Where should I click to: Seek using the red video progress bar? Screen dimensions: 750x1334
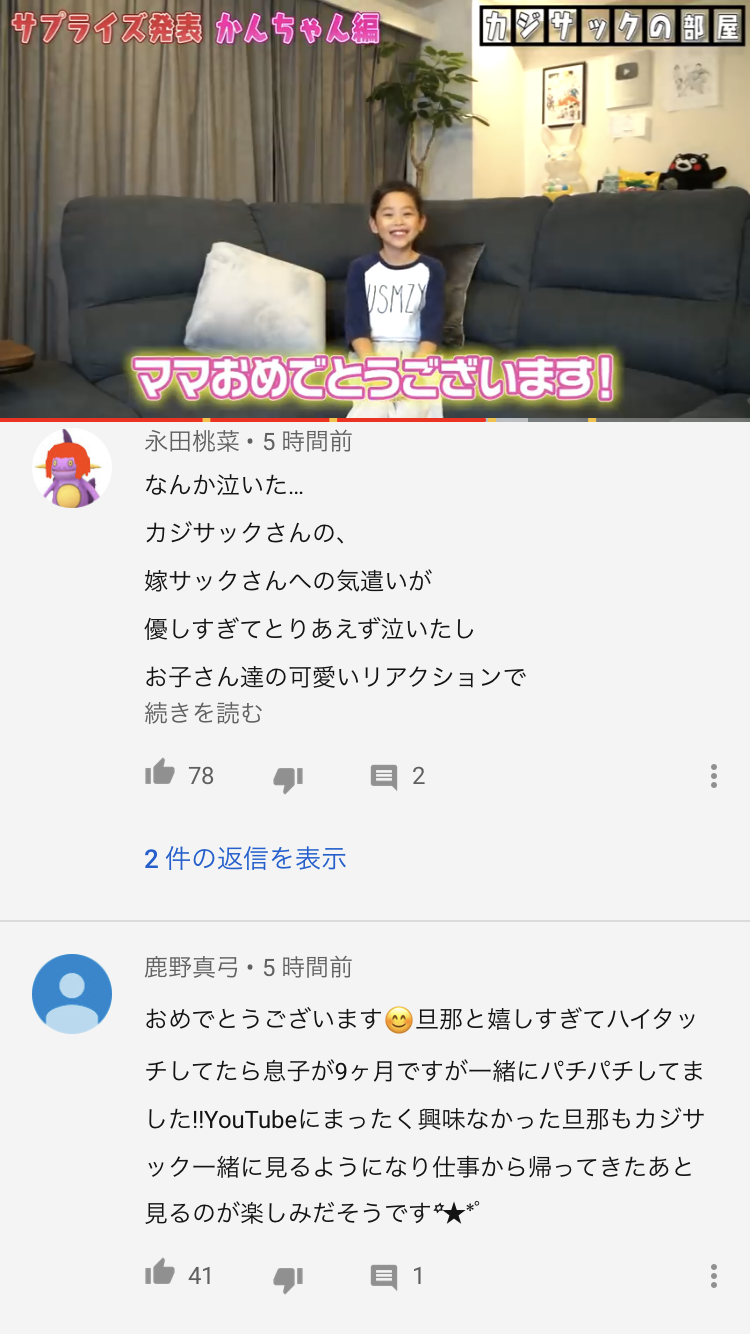pos(375,419)
